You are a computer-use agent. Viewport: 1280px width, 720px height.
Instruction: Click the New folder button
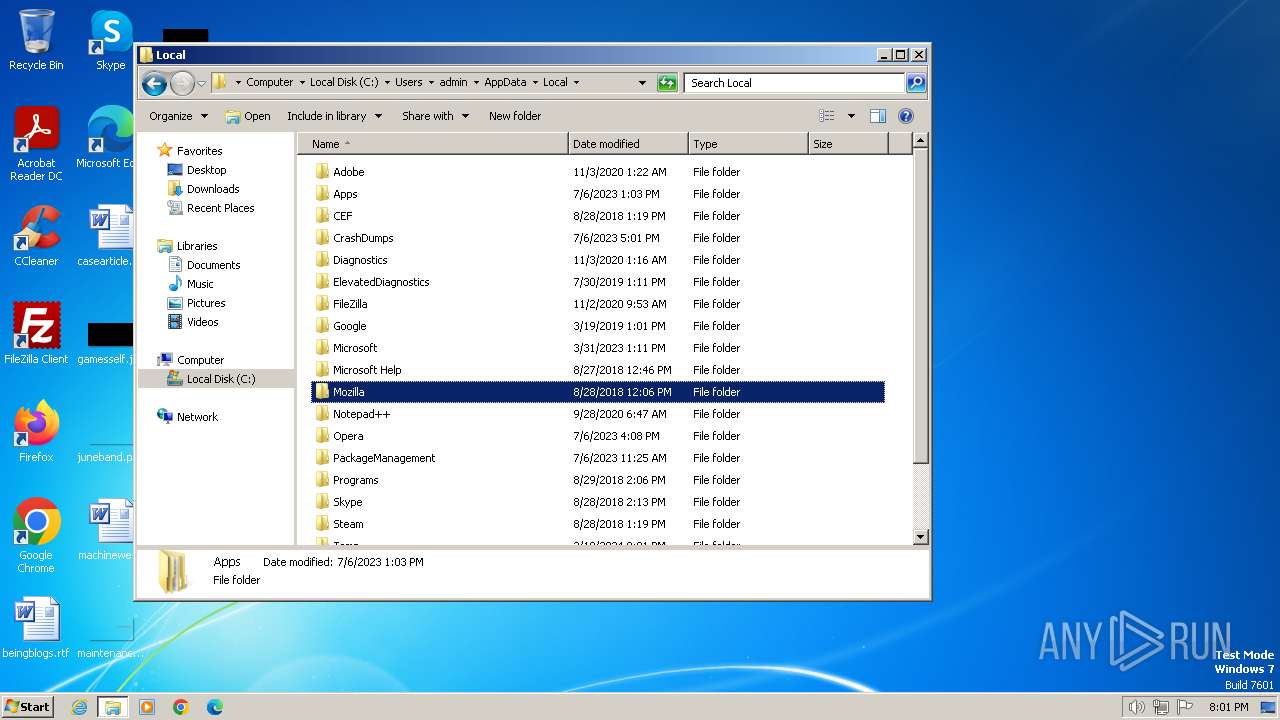[x=515, y=116]
